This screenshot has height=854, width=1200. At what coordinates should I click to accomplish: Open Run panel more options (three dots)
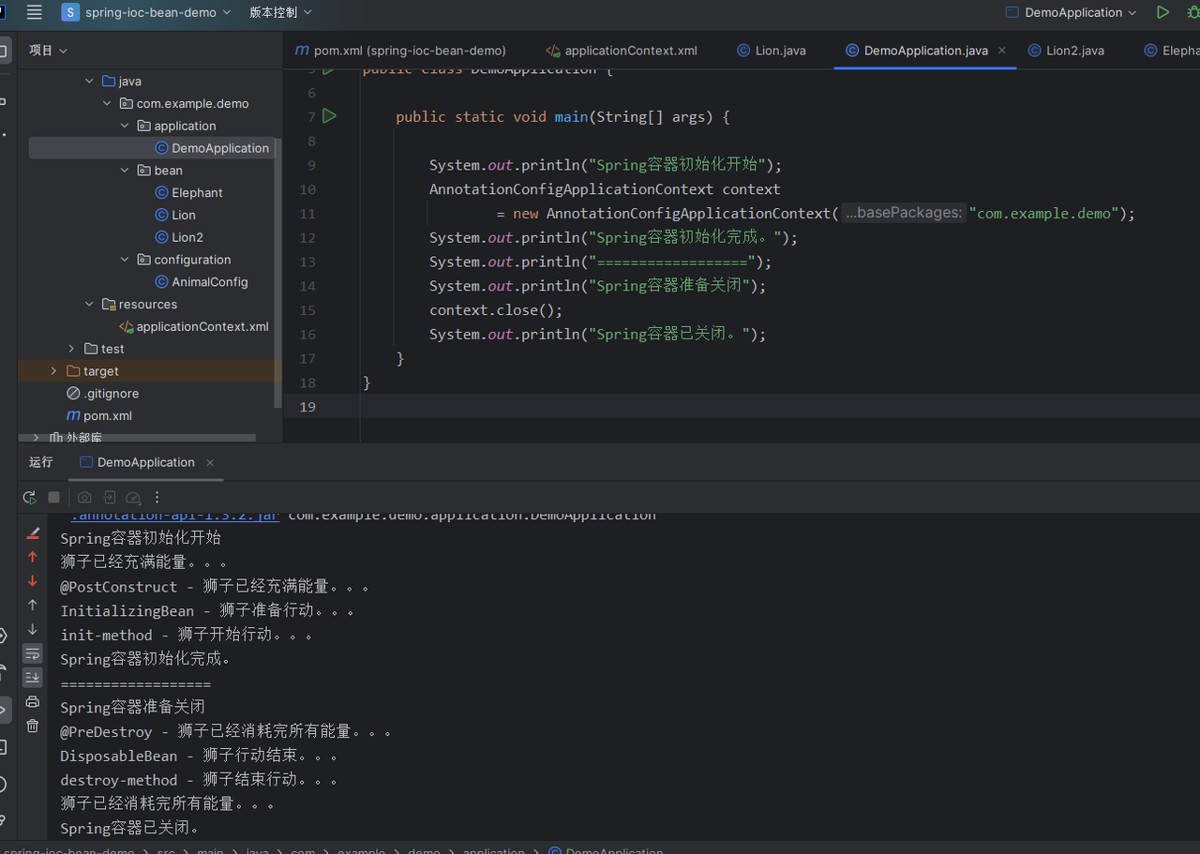[157, 497]
